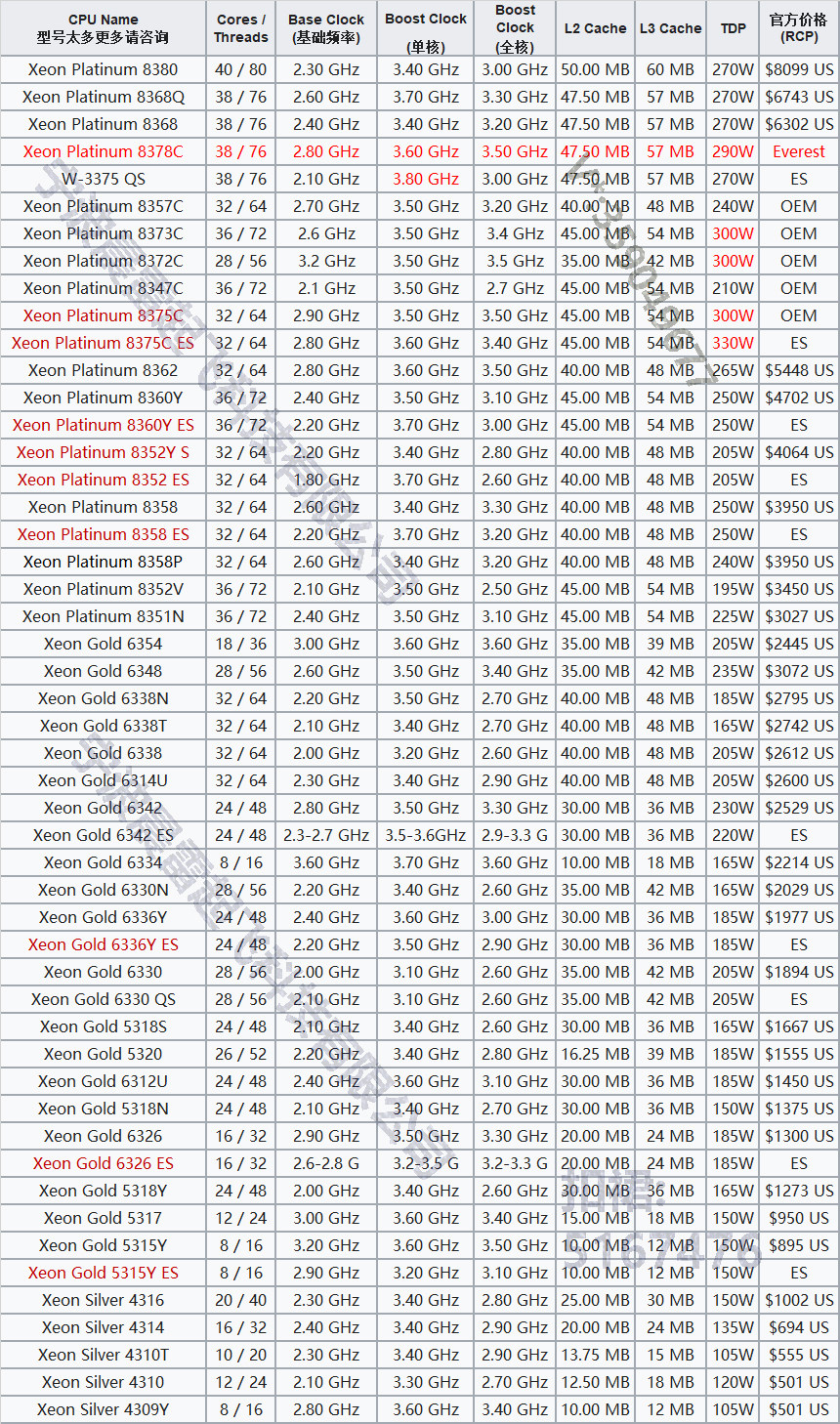The height and width of the screenshot is (1424, 840).
Task: Click the "$3072 US" price cell
Action: coord(799,671)
